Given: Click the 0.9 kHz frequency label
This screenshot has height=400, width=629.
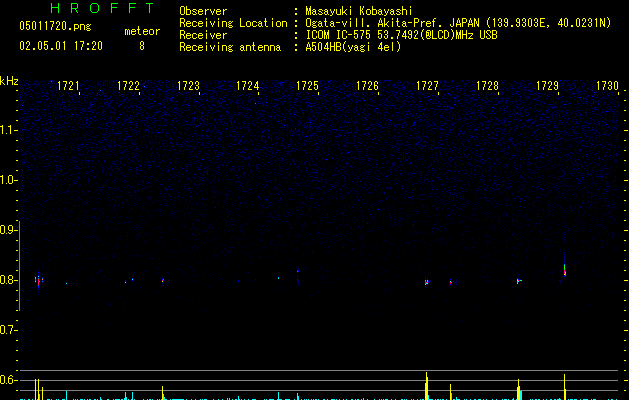Looking at the screenshot, I should 8,229.
